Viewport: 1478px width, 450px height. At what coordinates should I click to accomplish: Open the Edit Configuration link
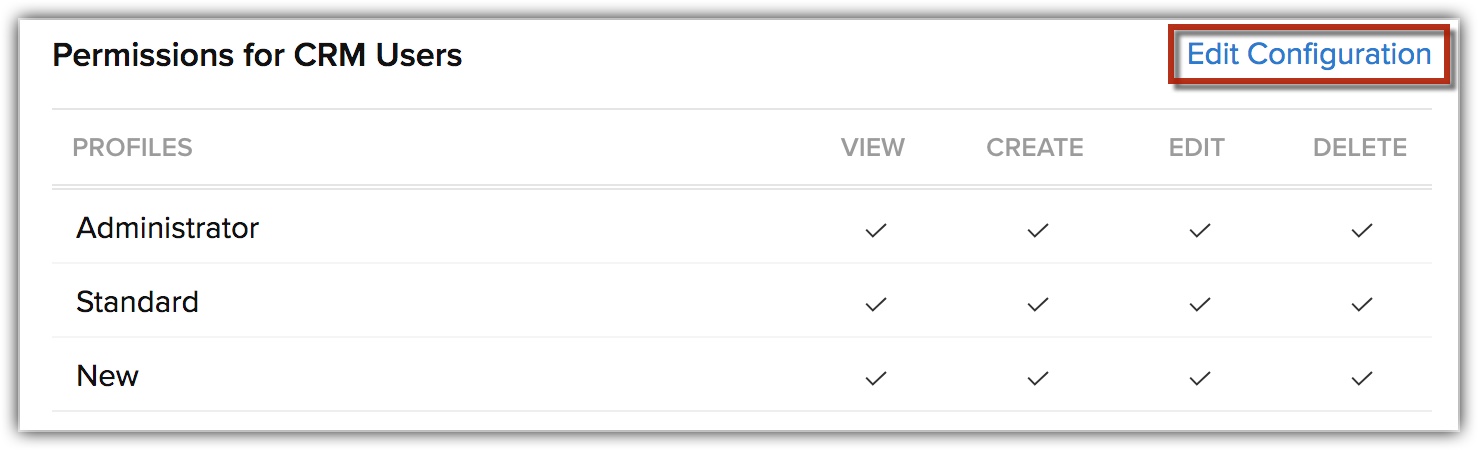(1309, 54)
